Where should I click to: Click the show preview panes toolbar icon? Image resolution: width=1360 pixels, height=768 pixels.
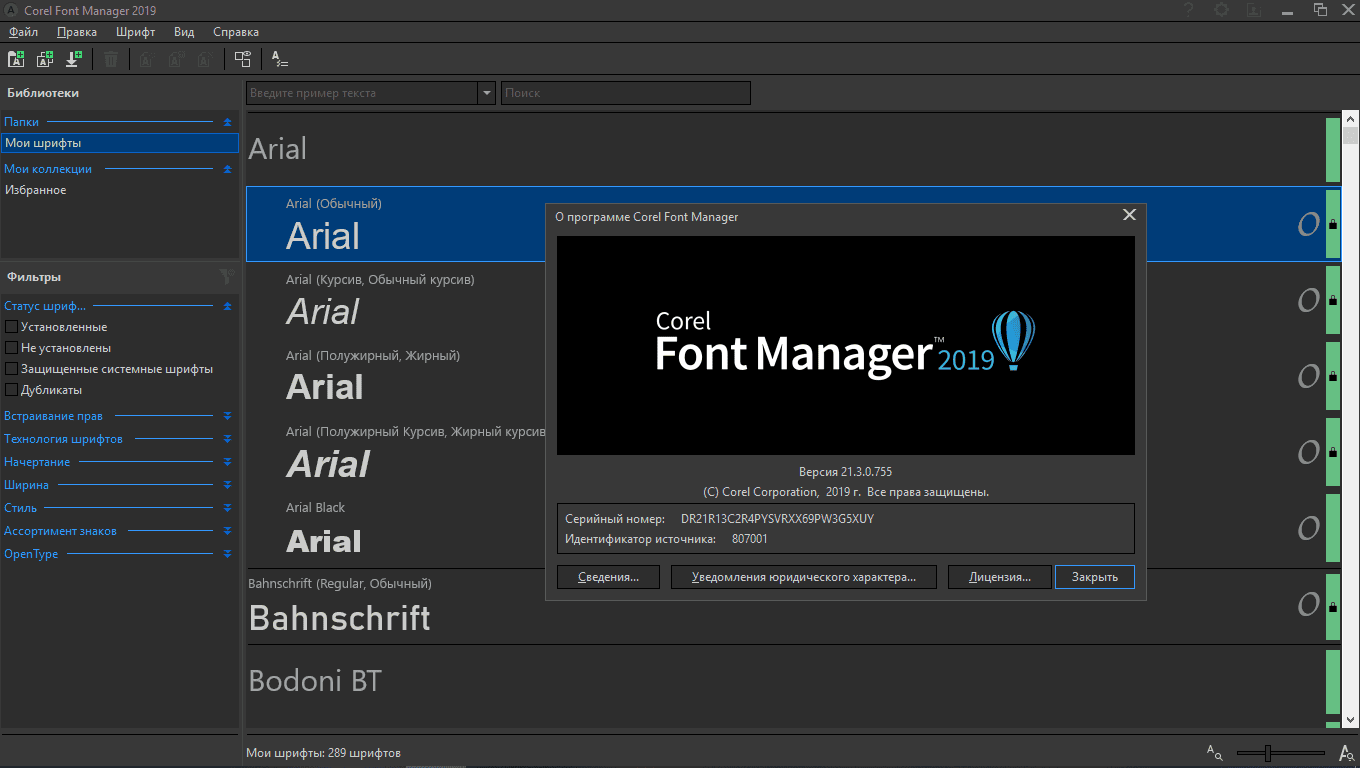coord(242,59)
